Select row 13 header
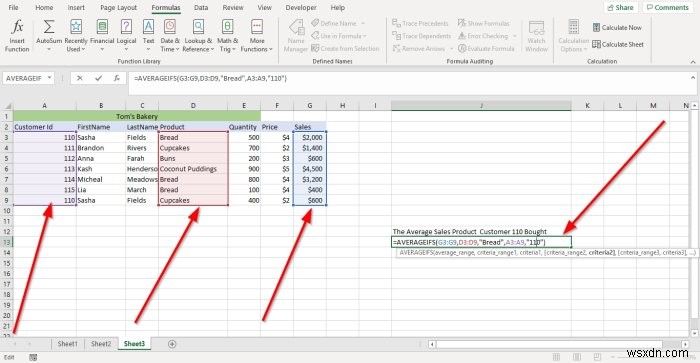 [x=6, y=242]
